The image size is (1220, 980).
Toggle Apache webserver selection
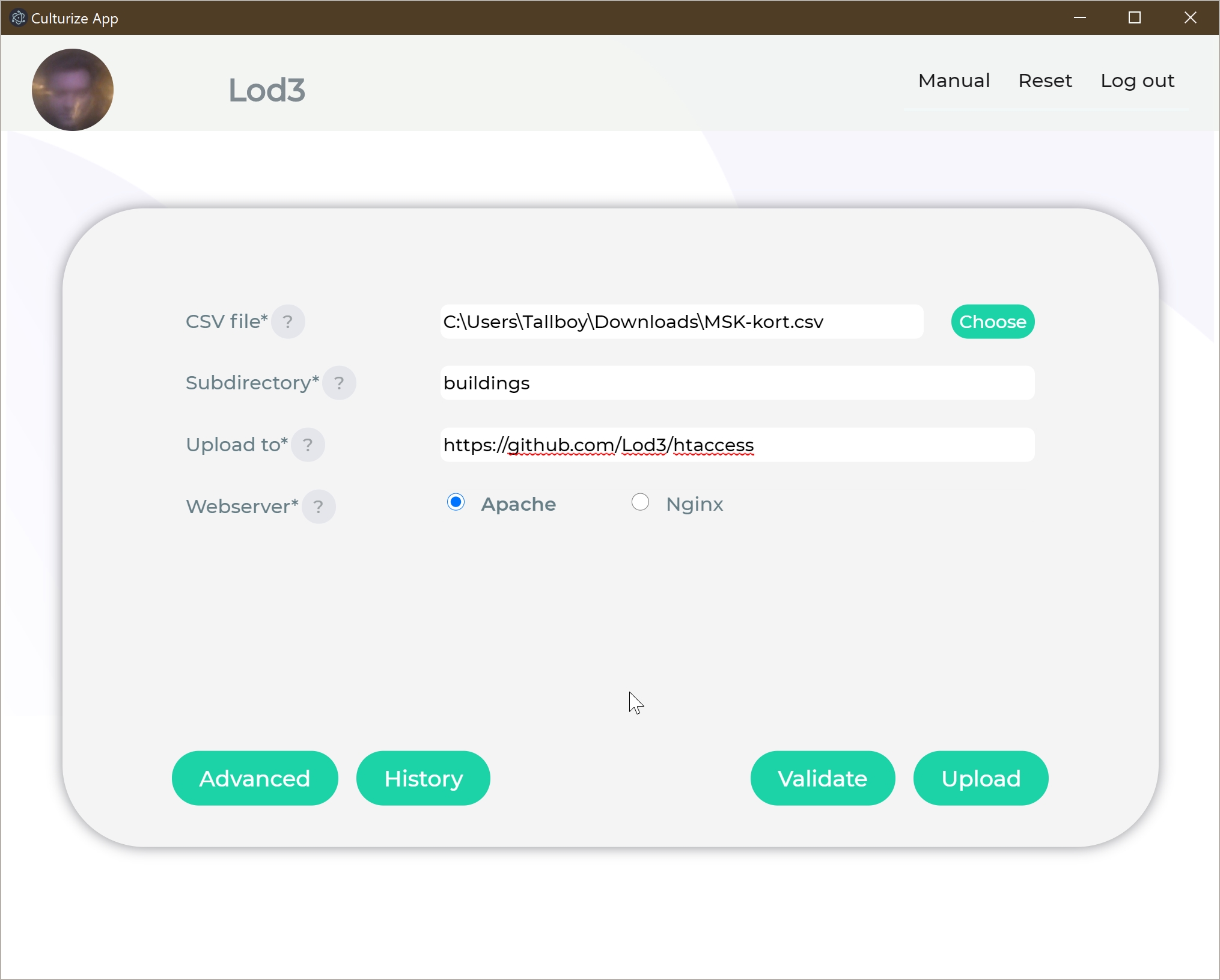pos(455,503)
